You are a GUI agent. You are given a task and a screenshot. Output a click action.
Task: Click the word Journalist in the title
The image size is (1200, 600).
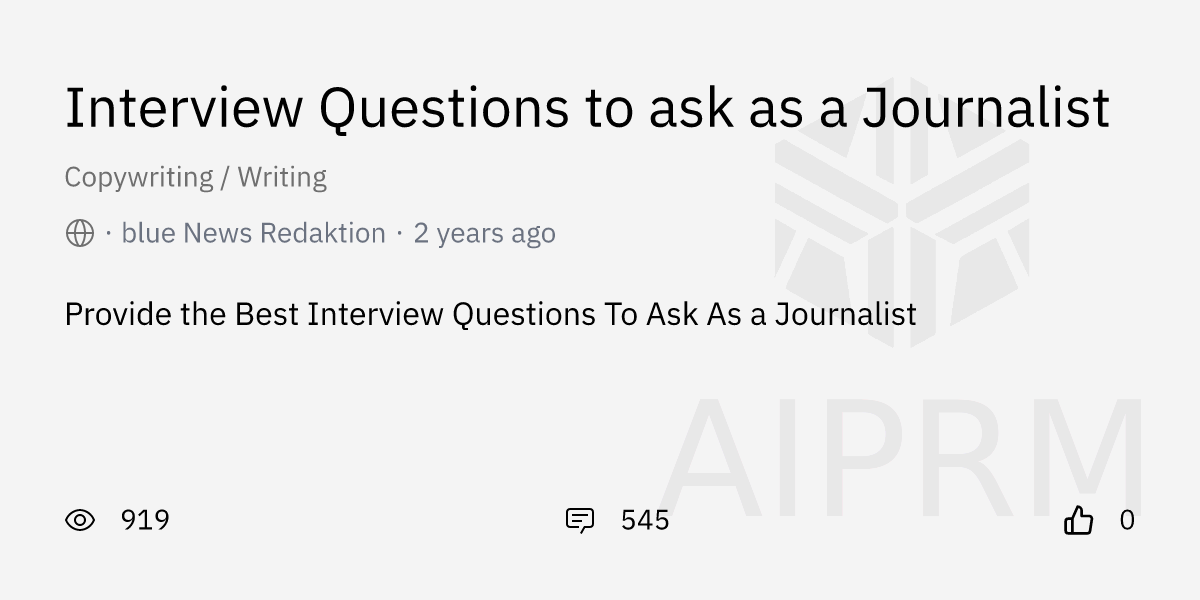(985, 107)
